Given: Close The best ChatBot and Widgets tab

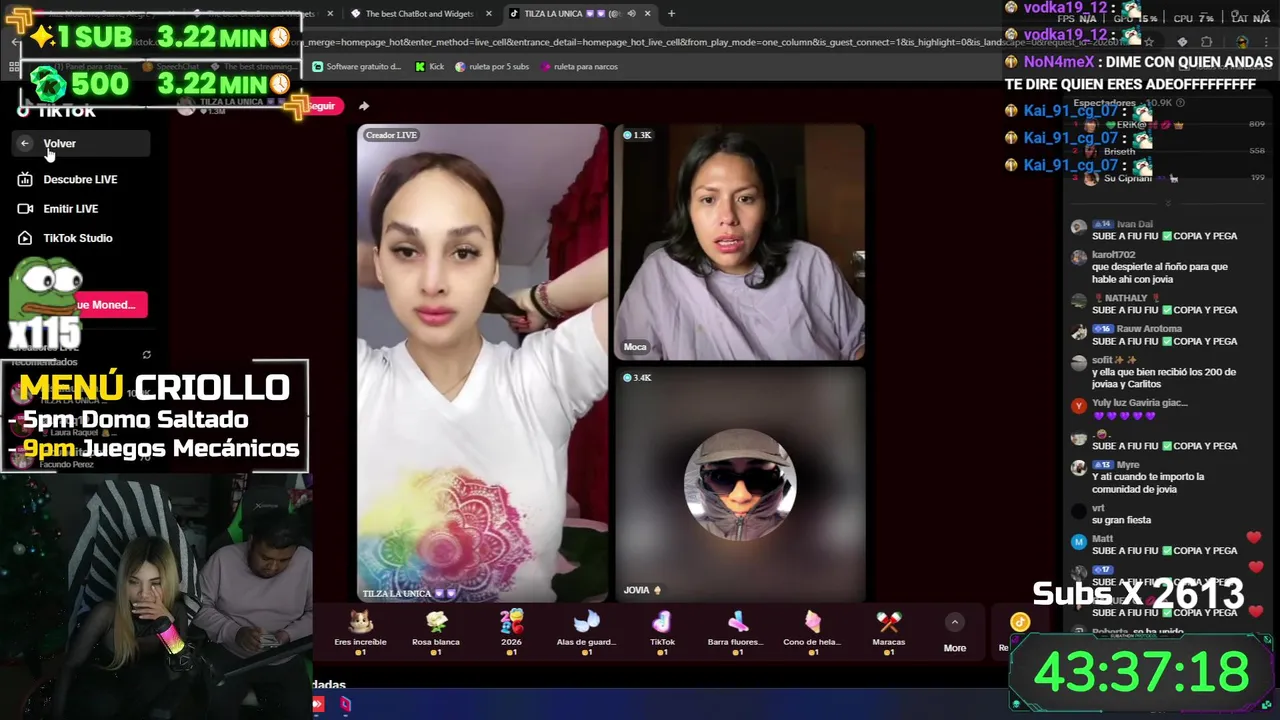Looking at the screenshot, I should pyautogui.click(x=489, y=14).
